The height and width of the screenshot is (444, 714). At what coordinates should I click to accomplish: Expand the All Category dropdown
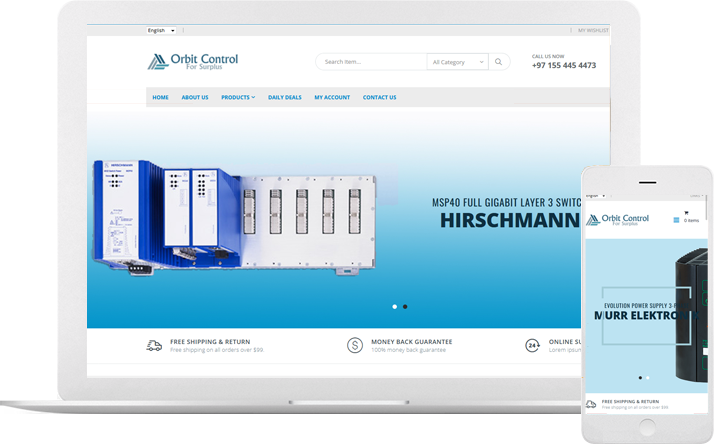(x=458, y=62)
